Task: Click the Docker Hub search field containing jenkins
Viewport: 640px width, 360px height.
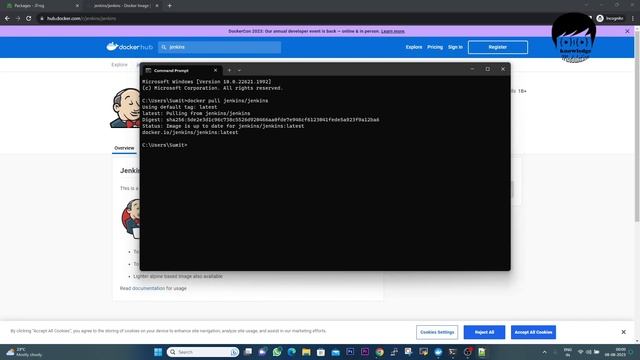Action: point(220,47)
